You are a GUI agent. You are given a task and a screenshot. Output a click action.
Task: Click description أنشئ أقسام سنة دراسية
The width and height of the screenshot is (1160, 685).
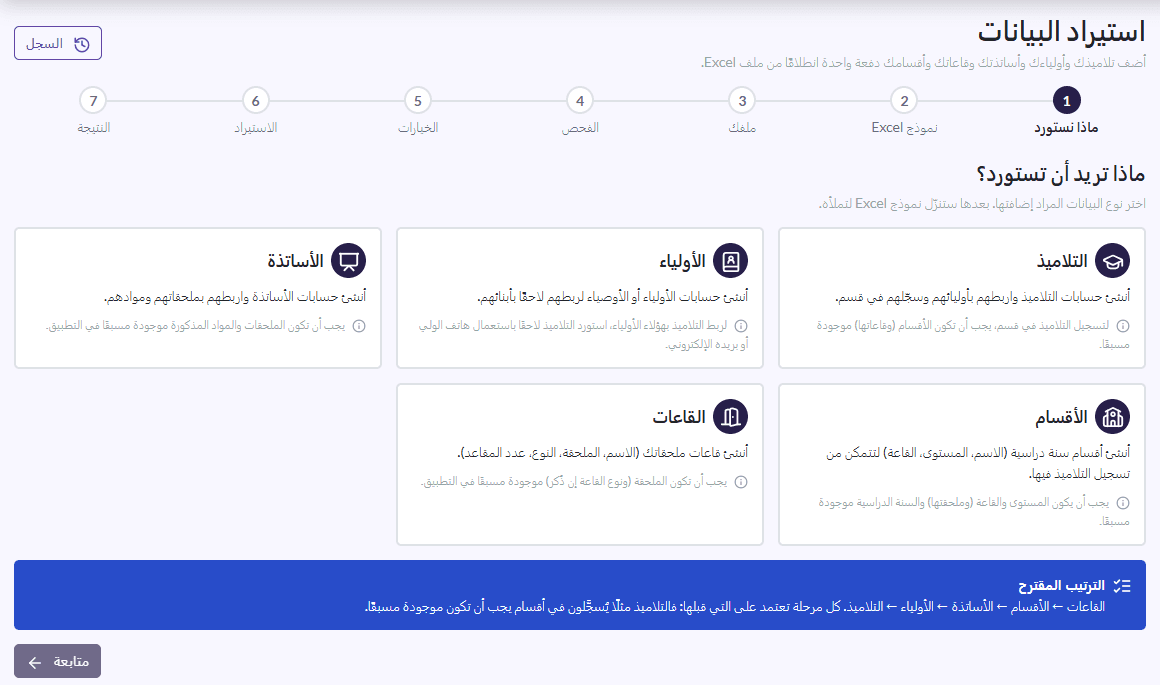[x=978, y=463]
